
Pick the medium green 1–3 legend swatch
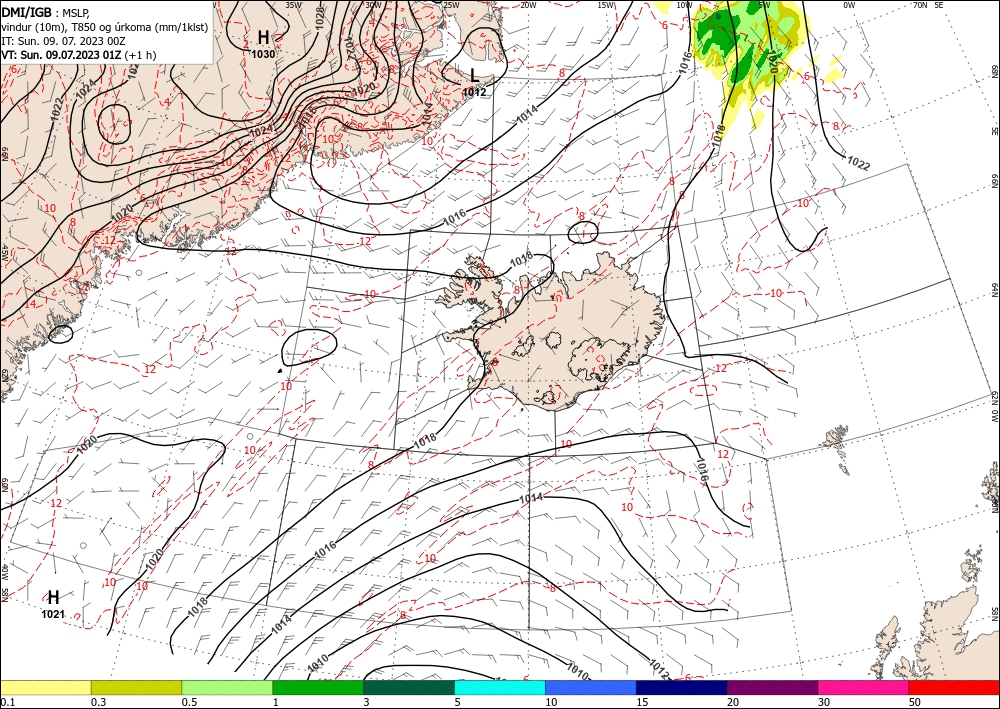pos(318,687)
